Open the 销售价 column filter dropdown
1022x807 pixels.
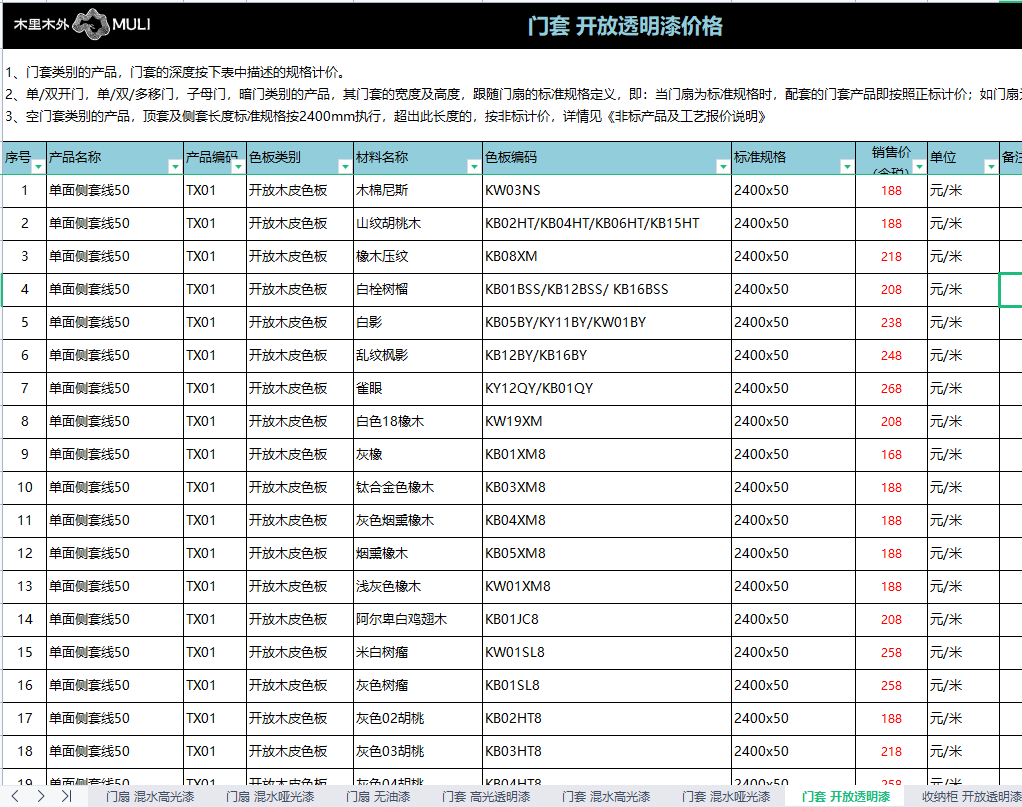point(919,167)
